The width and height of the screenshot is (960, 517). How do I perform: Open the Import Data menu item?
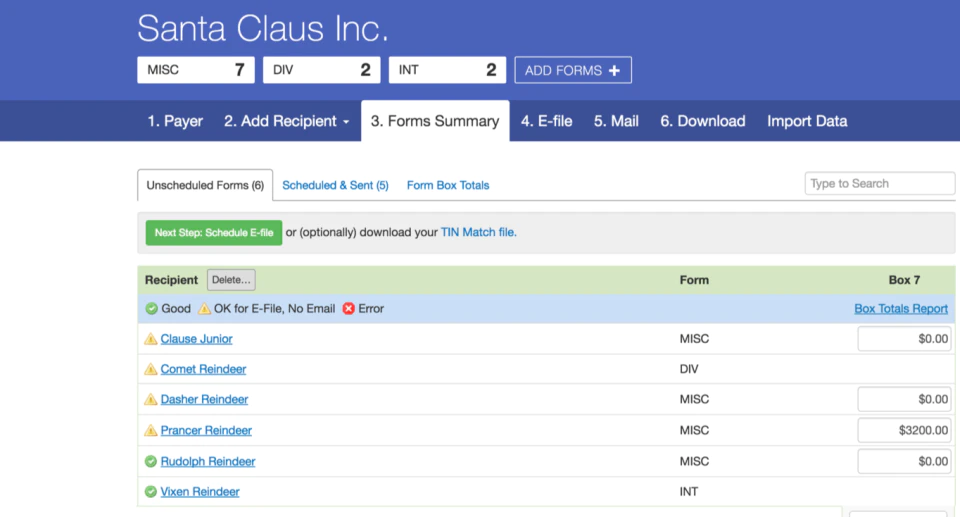pos(807,121)
